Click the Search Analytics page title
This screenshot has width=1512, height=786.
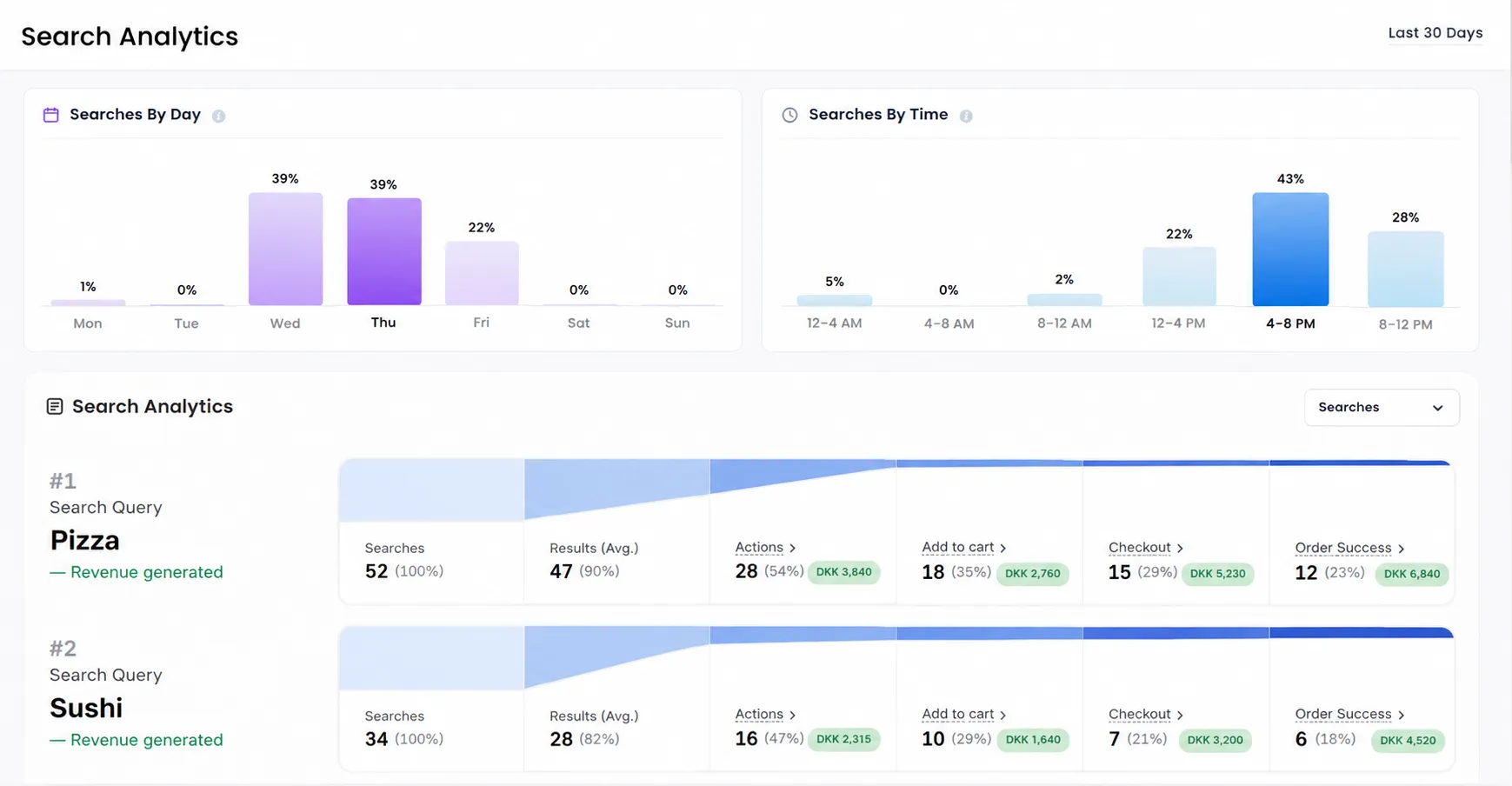130,37
